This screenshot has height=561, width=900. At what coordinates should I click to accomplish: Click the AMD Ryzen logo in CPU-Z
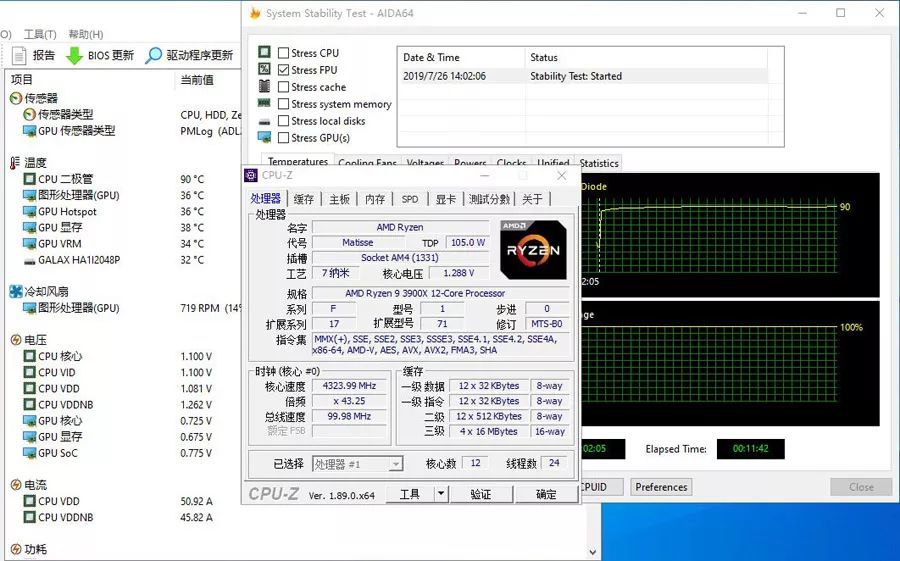click(533, 249)
